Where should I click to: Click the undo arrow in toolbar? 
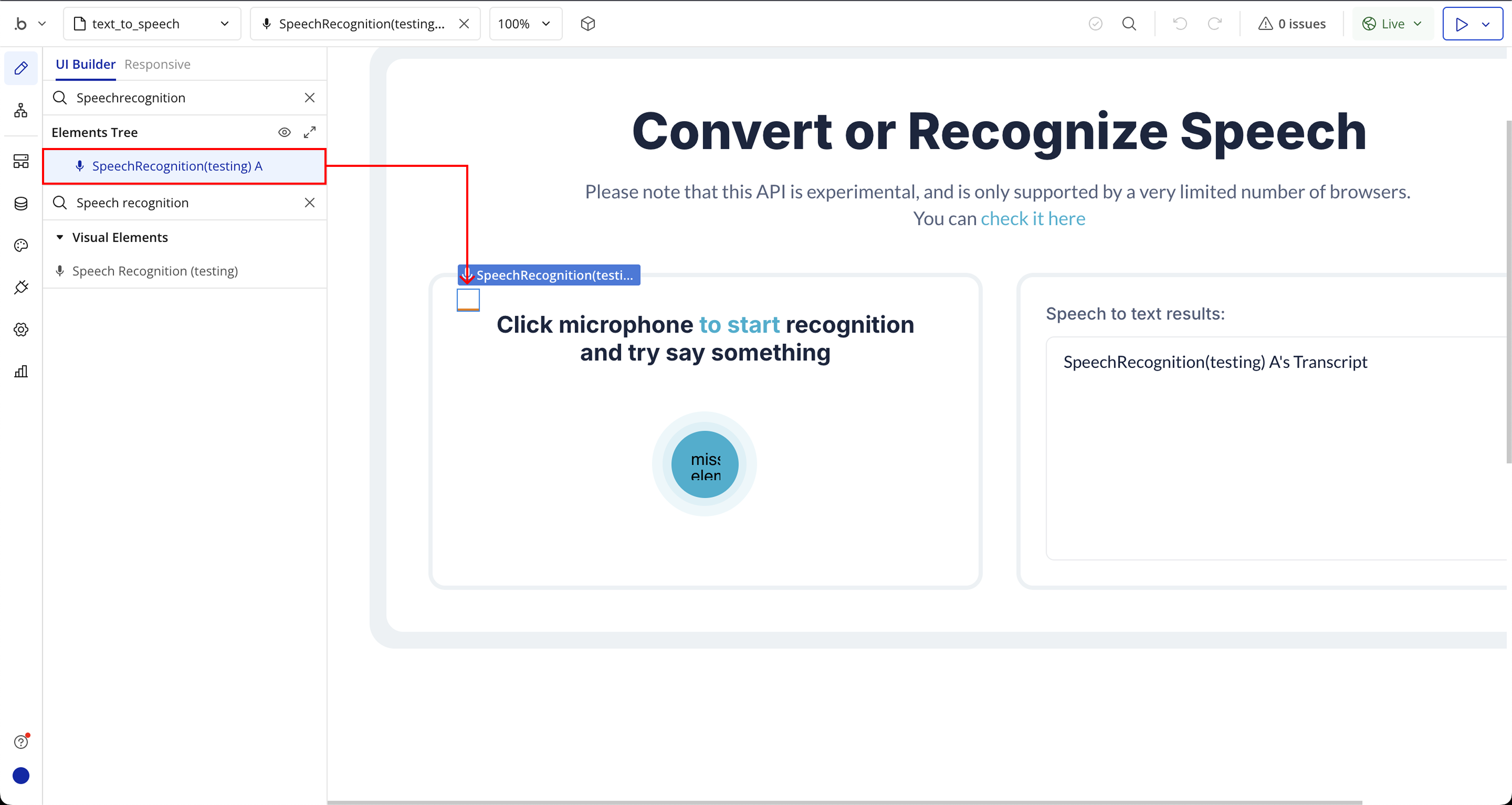click(x=1180, y=23)
